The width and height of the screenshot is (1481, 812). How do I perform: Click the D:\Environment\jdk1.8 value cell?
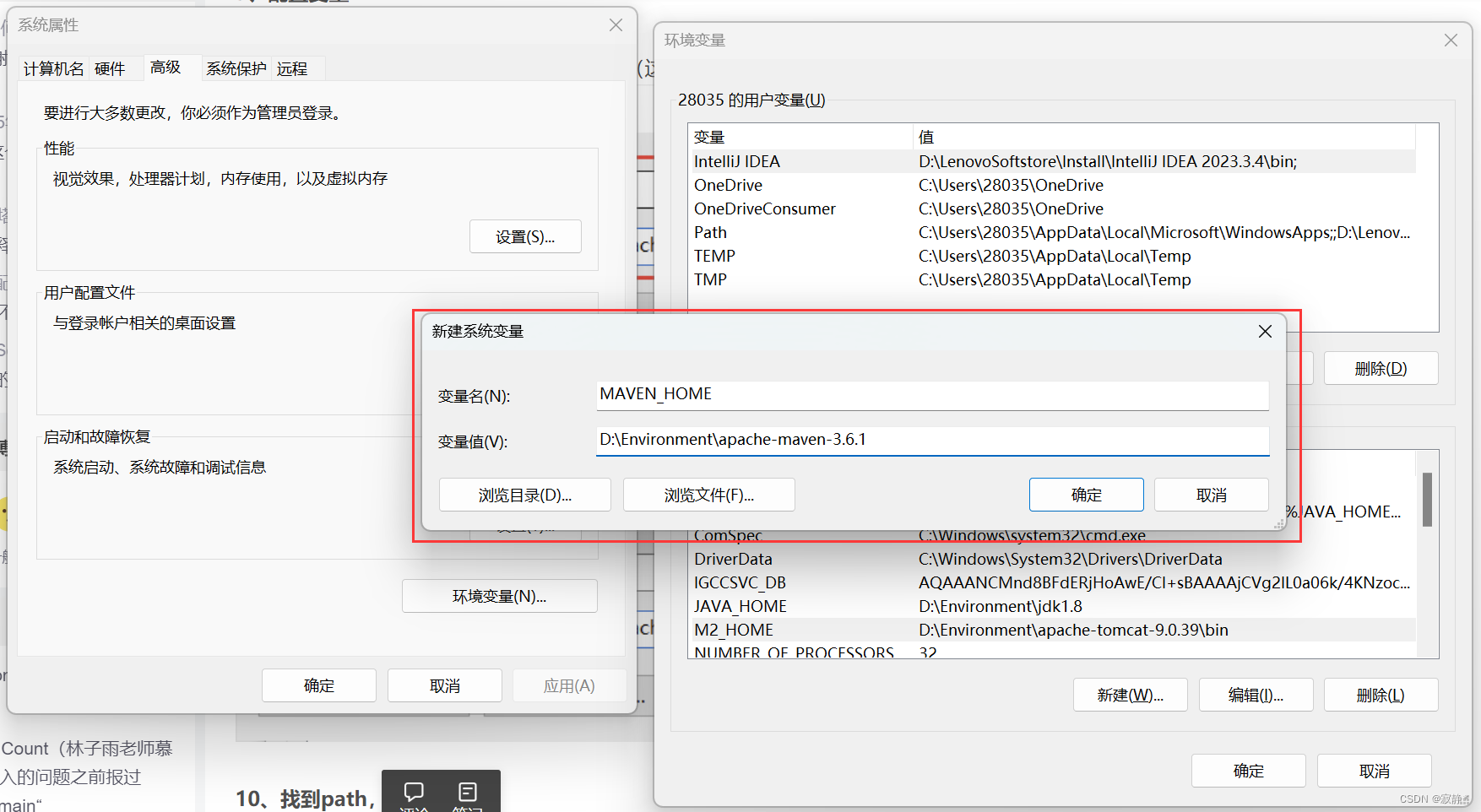point(1001,606)
